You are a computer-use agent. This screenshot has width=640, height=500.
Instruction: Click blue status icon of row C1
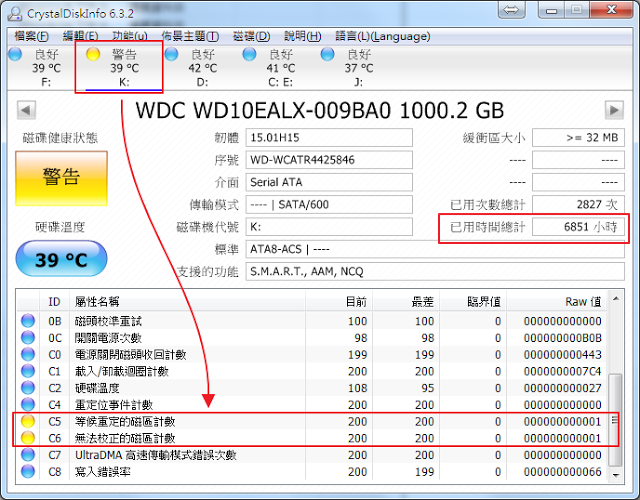point(28,371)
